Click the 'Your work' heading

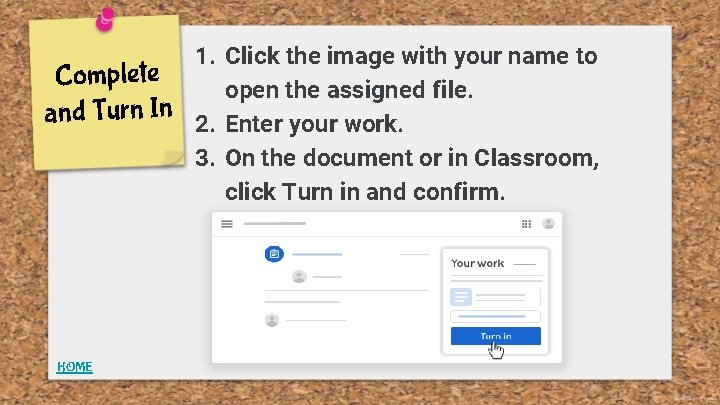point(477,263)
